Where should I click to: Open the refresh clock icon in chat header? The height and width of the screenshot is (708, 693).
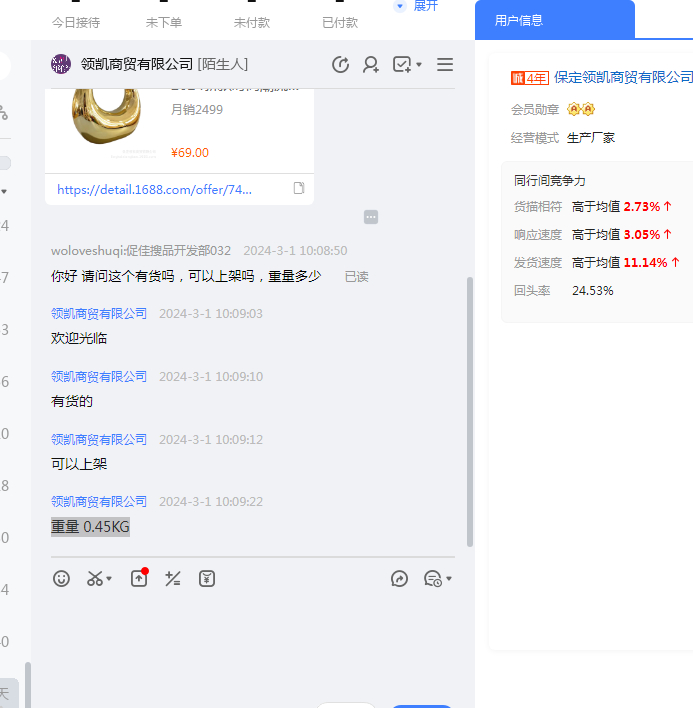341,65
